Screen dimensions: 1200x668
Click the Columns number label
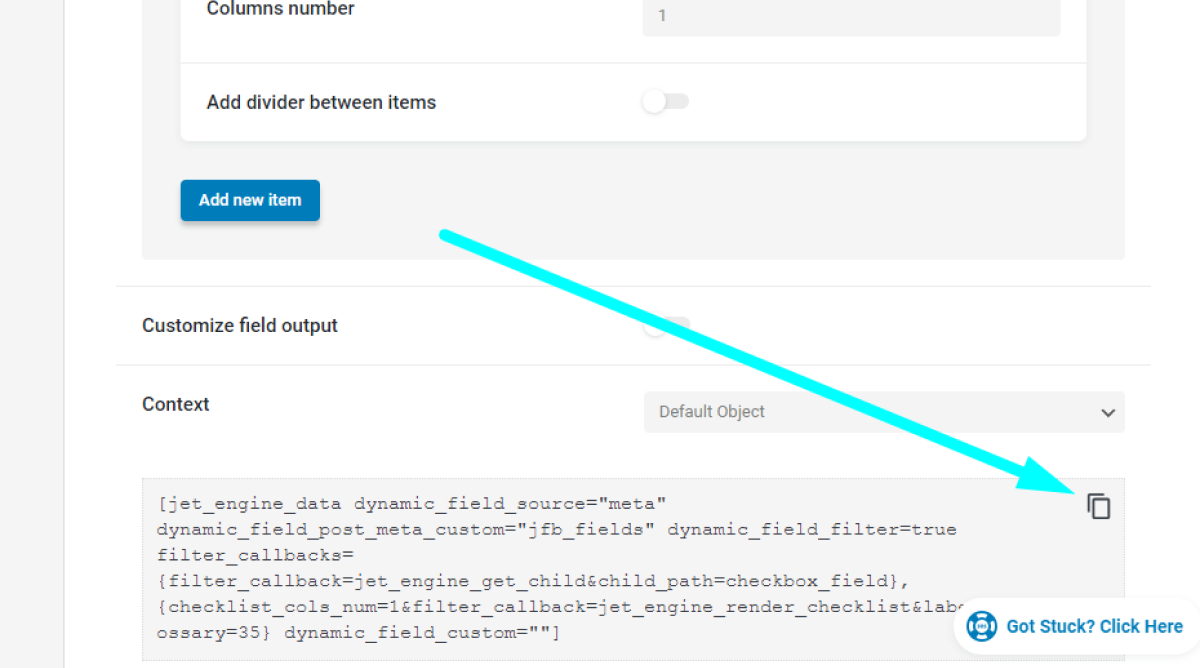tap(279, 9)
